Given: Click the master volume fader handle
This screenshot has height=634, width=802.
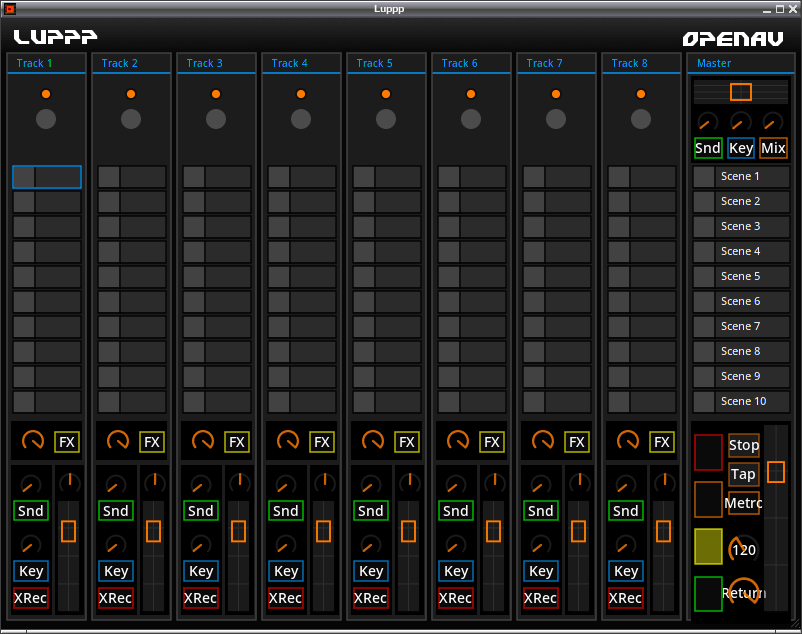Looking at the screenshot, I should 776,472.
